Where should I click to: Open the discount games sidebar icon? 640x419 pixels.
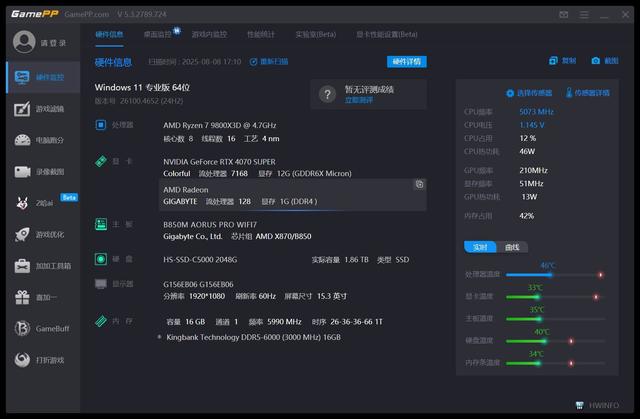(22, 360)
